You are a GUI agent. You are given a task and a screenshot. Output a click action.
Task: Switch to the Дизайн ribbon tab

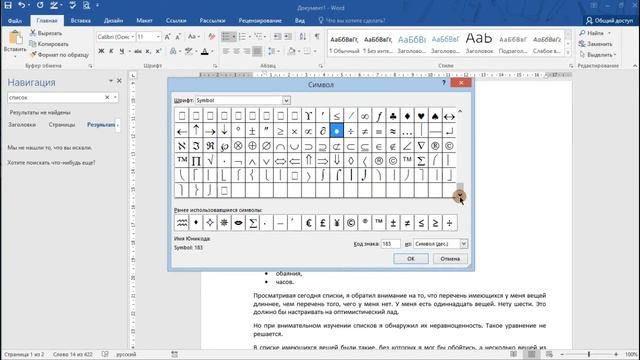coord(113,20)
